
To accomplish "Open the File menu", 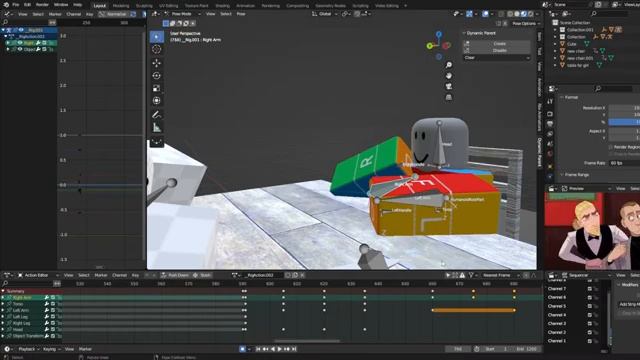I will tap(16, 5).
